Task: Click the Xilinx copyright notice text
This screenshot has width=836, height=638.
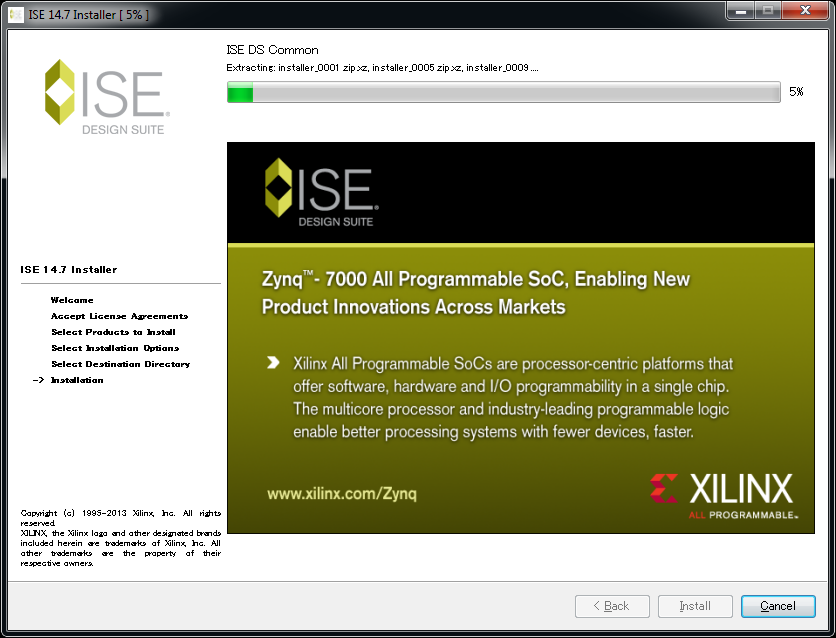Action: click(x=120, y=538)
